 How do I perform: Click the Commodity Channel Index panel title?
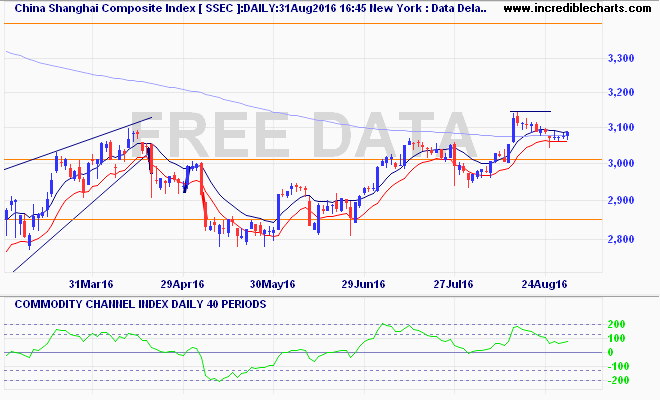(x=135, y=302)
